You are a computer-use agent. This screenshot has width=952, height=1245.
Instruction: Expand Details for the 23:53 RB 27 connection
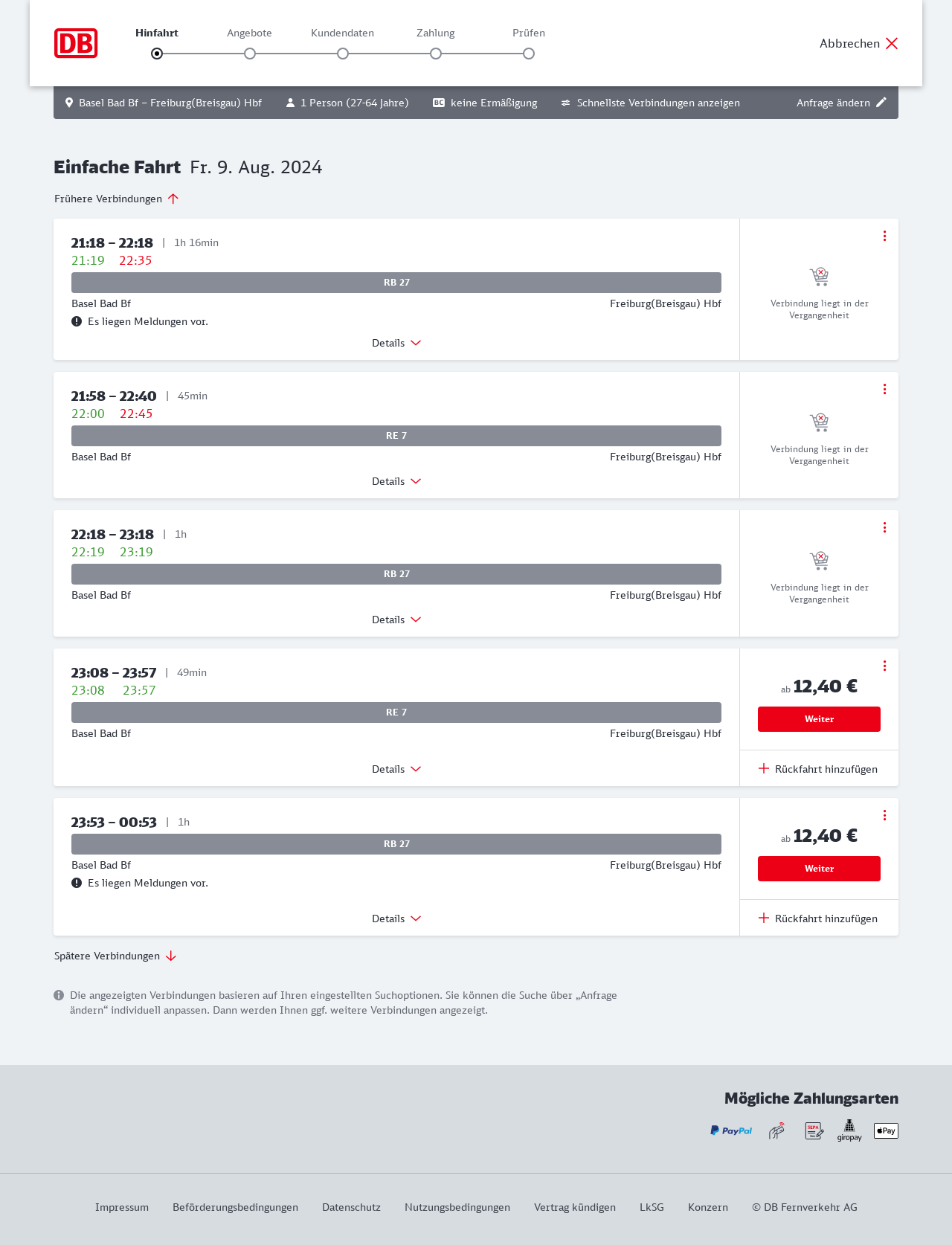tap(396, 919)
